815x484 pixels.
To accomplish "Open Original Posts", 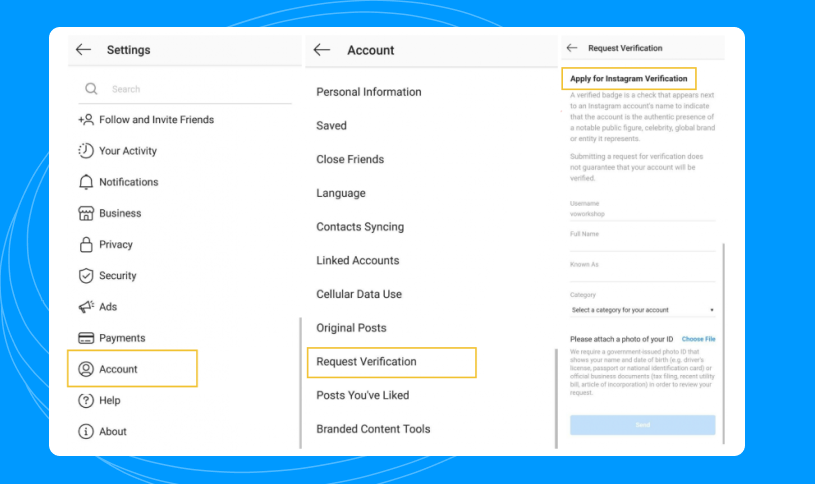I will [351, 328].
